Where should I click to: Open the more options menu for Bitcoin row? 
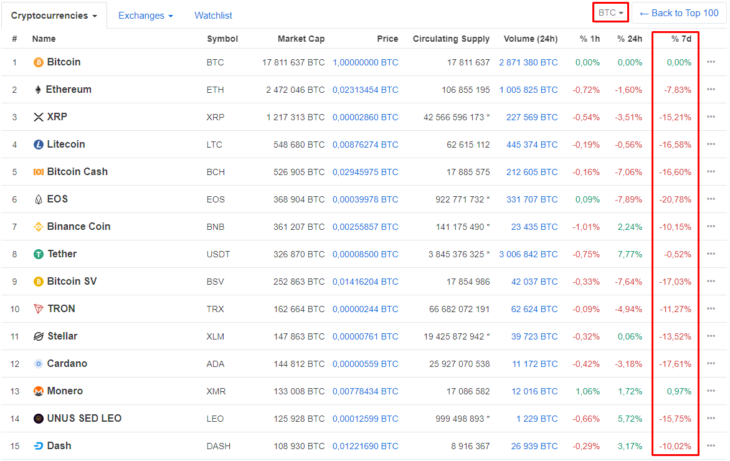(x=711, y=62)
